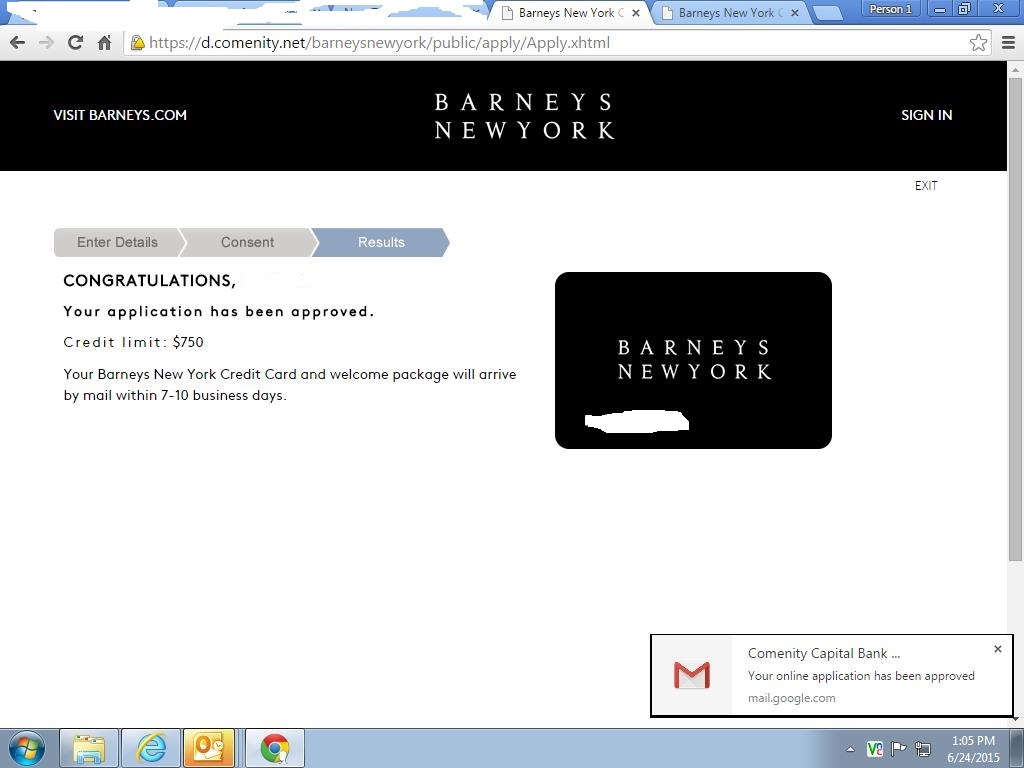Click the scrollbar up arrow

point(1016,69)
